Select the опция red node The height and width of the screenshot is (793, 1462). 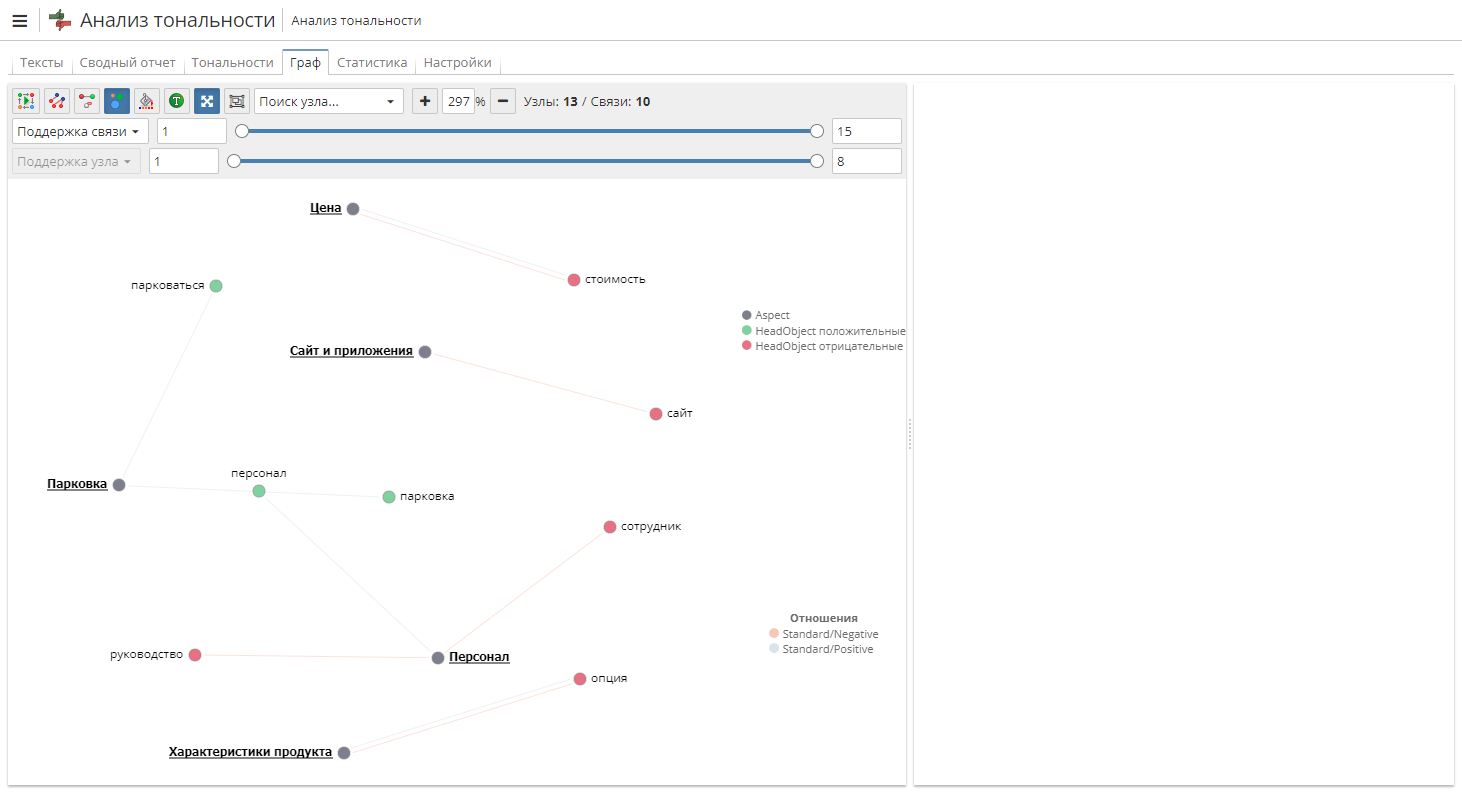pyautogui.click(x=580, y=679)
